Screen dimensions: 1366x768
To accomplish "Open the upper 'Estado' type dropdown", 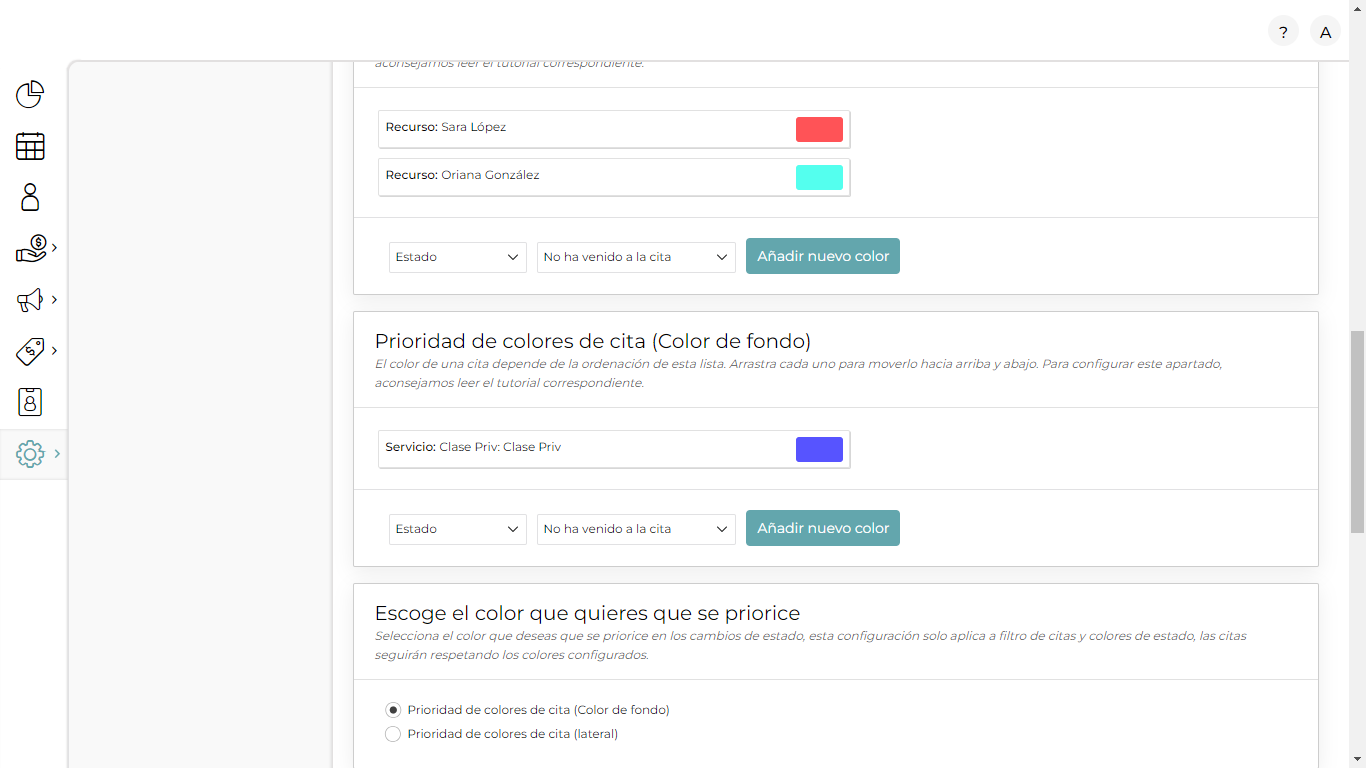I will tap(458, 257).
